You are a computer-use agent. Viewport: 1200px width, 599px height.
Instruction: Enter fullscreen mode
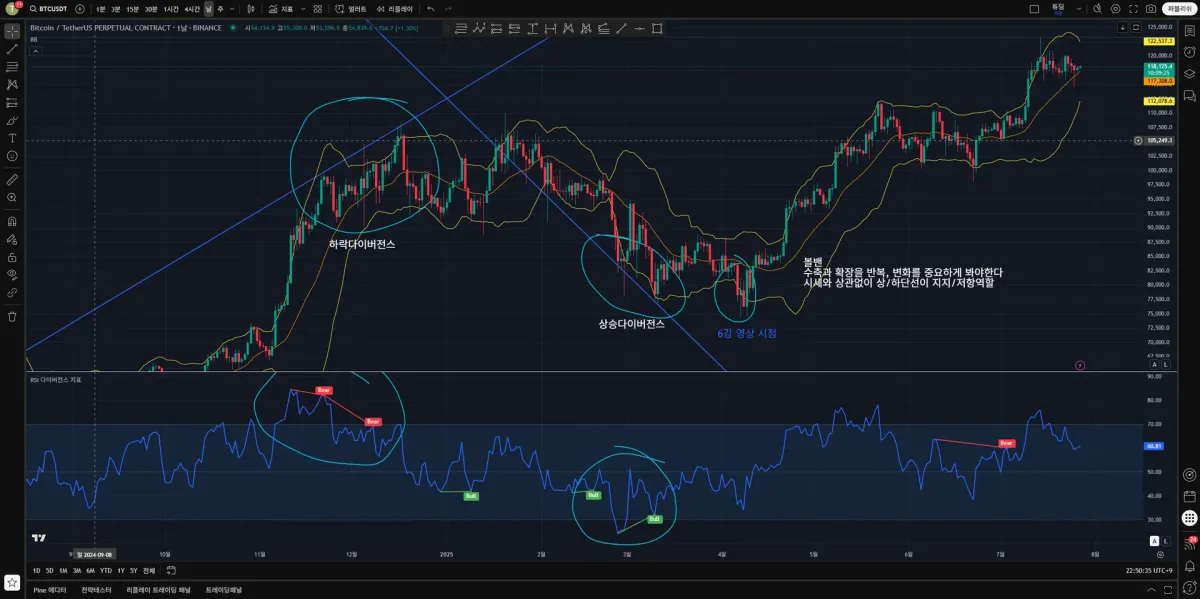coord(1134,8)
